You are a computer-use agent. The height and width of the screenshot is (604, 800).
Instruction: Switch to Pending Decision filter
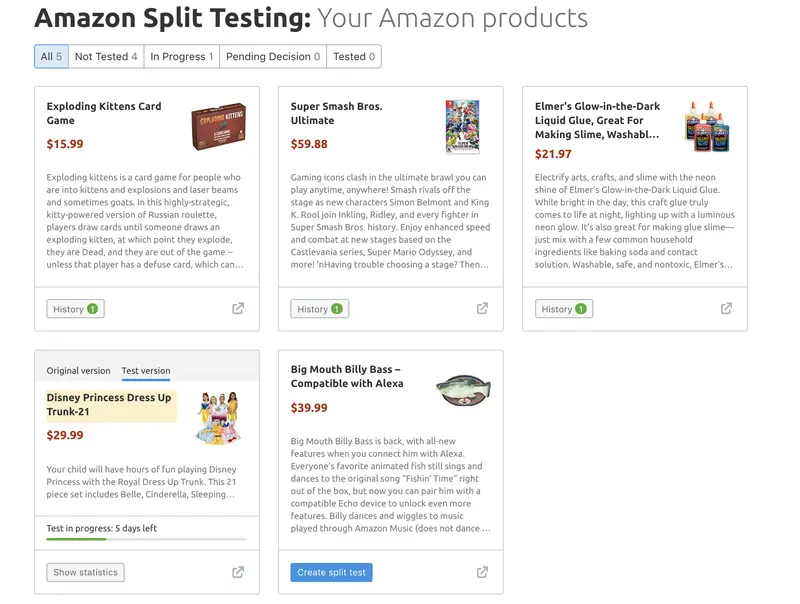click(x=272, y=57)
